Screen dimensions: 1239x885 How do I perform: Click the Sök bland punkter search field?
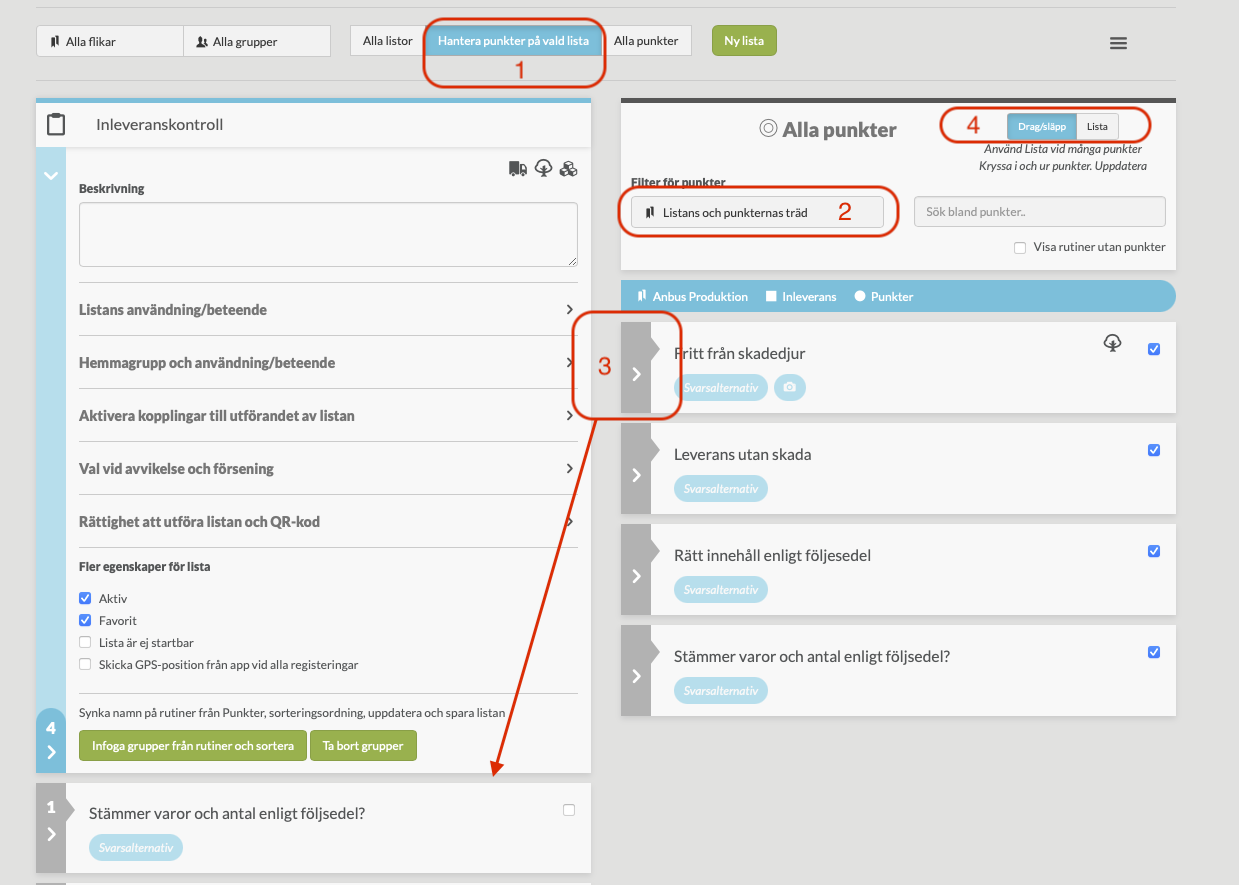coord(1040,212)
